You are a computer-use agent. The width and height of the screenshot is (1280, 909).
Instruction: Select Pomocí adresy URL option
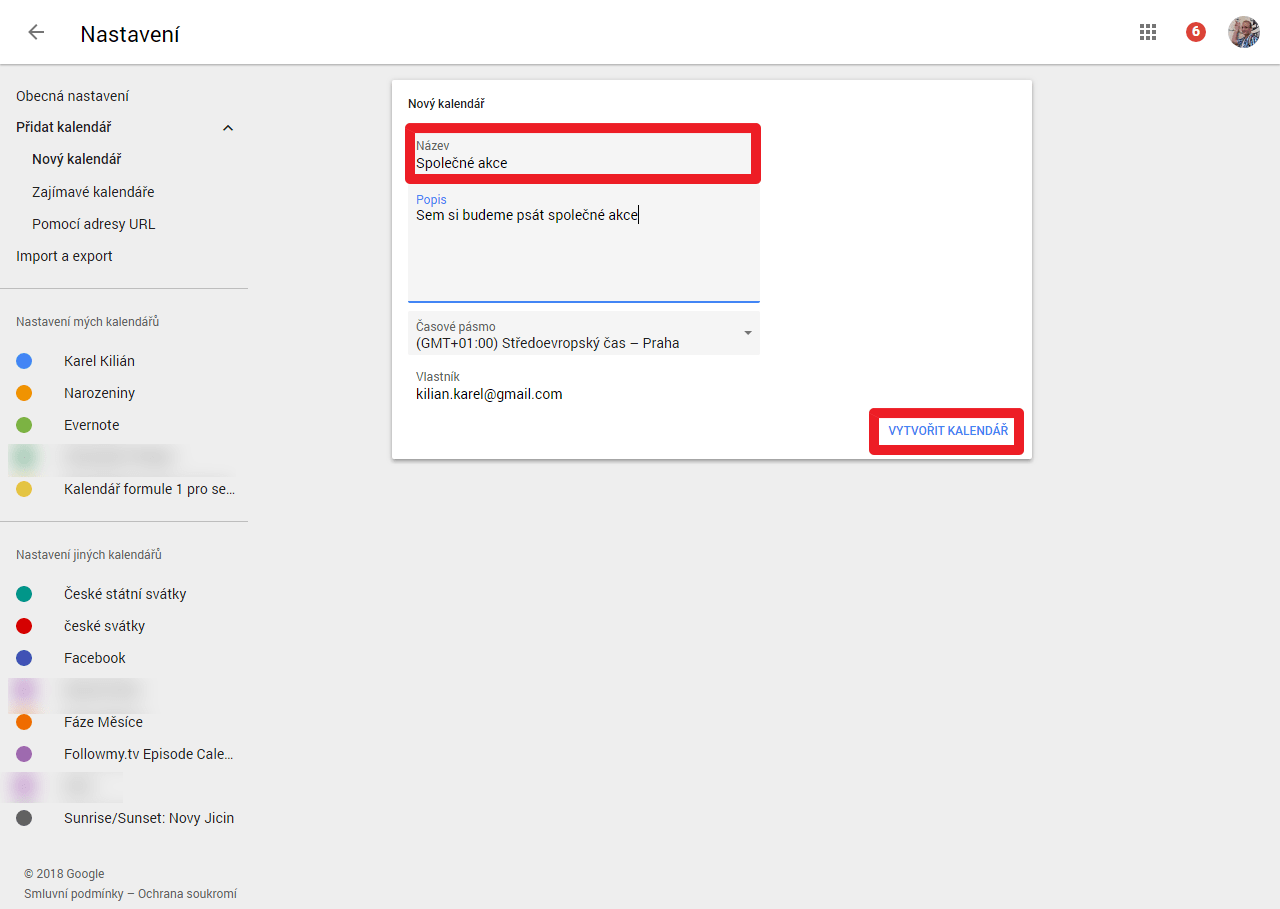93,224
